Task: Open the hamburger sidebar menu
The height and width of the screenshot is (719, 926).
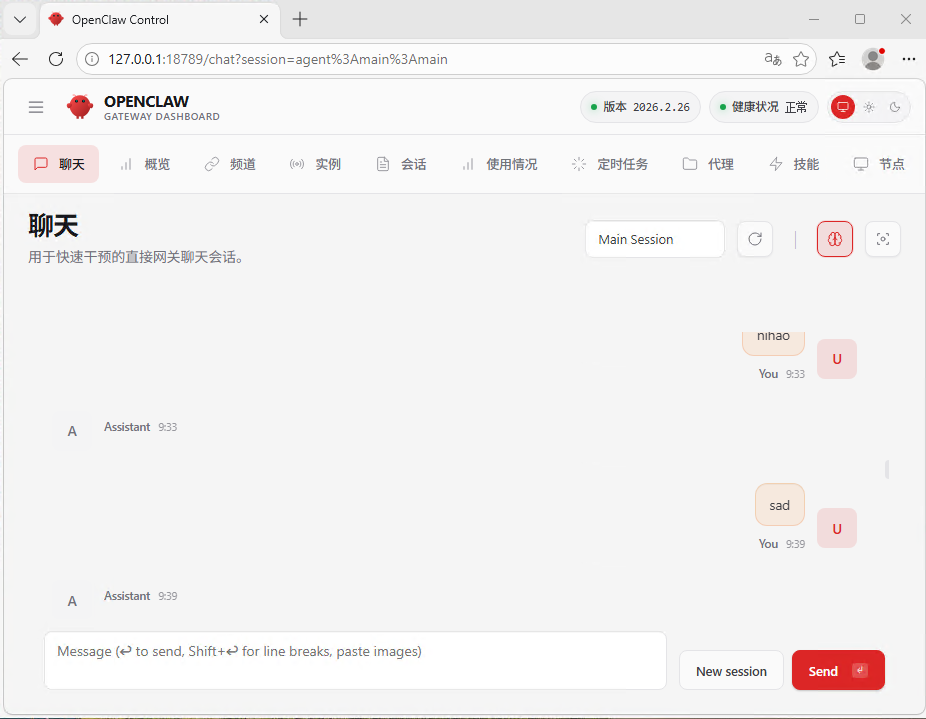Action: [36, 108]
